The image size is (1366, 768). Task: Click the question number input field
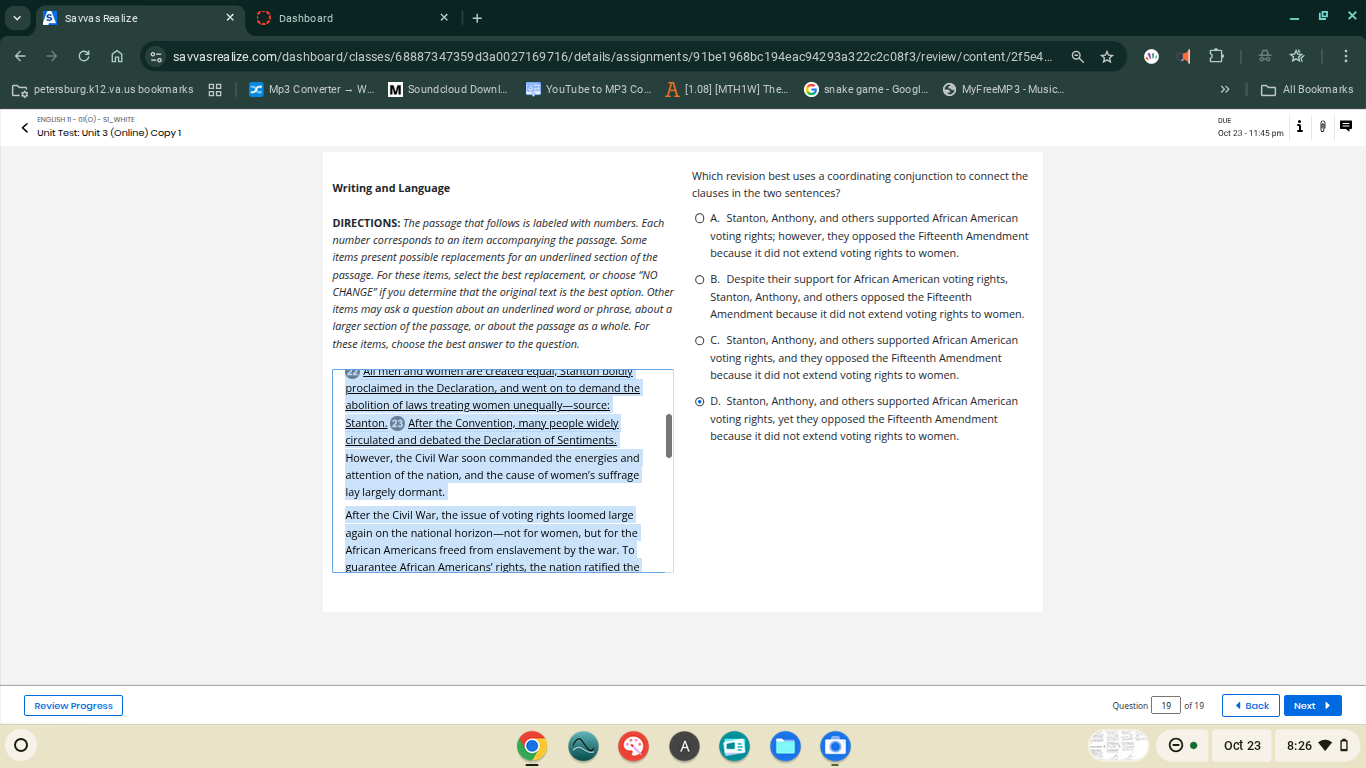pos(1166,705)
